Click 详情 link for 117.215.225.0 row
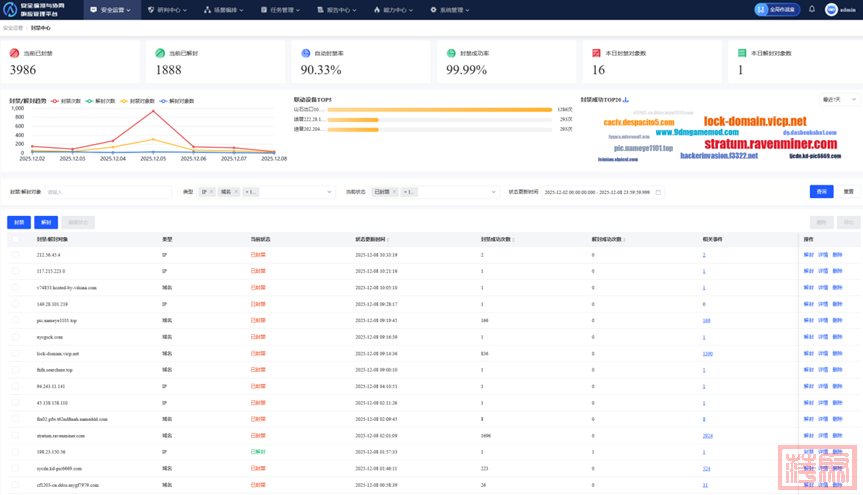 tap(823, 271)
